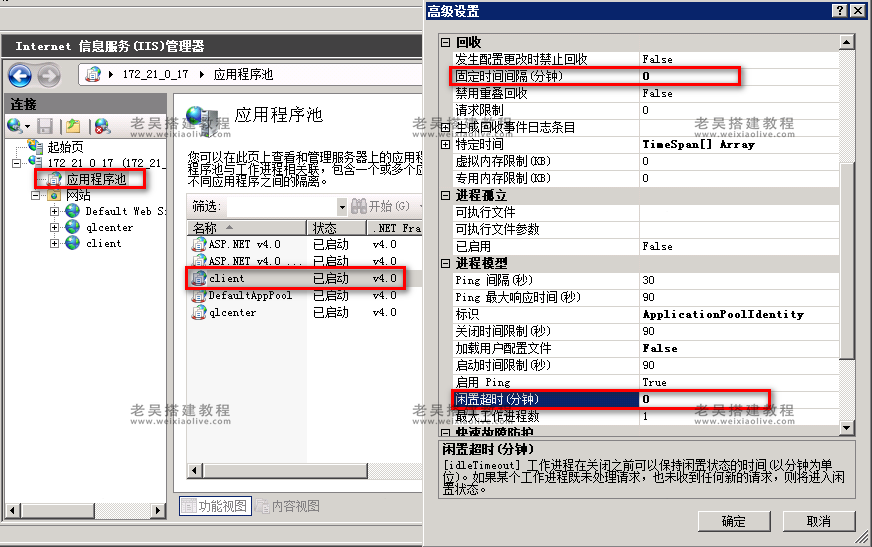
Task: Select the Ping 间隔(秒) property row
Action: click(646, 280)
